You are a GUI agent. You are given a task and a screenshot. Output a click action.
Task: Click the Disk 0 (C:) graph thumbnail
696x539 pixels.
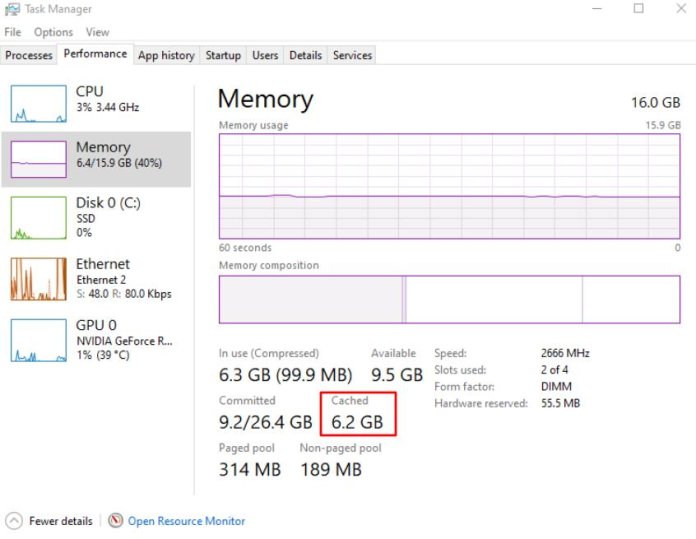(x=38, y=217)
